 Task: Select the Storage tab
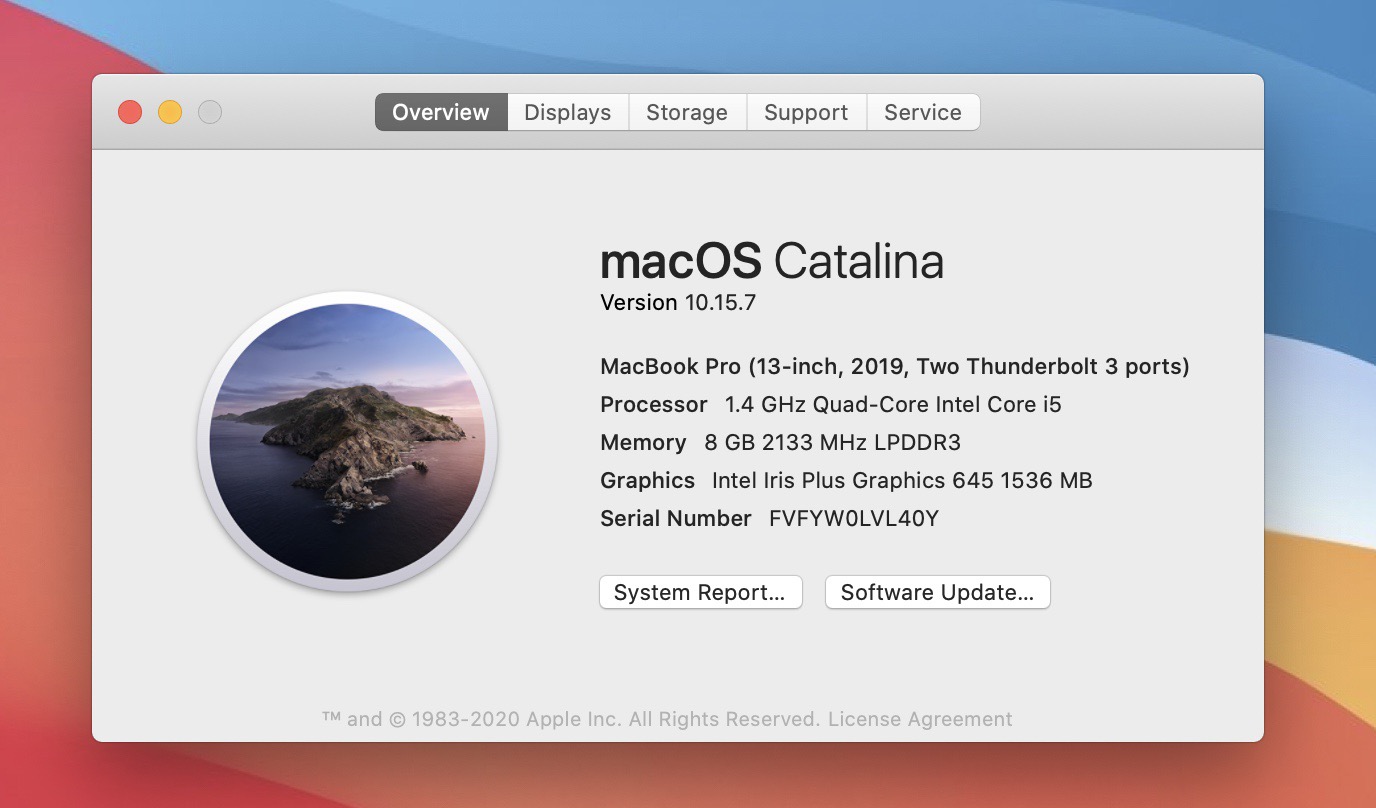tap(687, 113)
